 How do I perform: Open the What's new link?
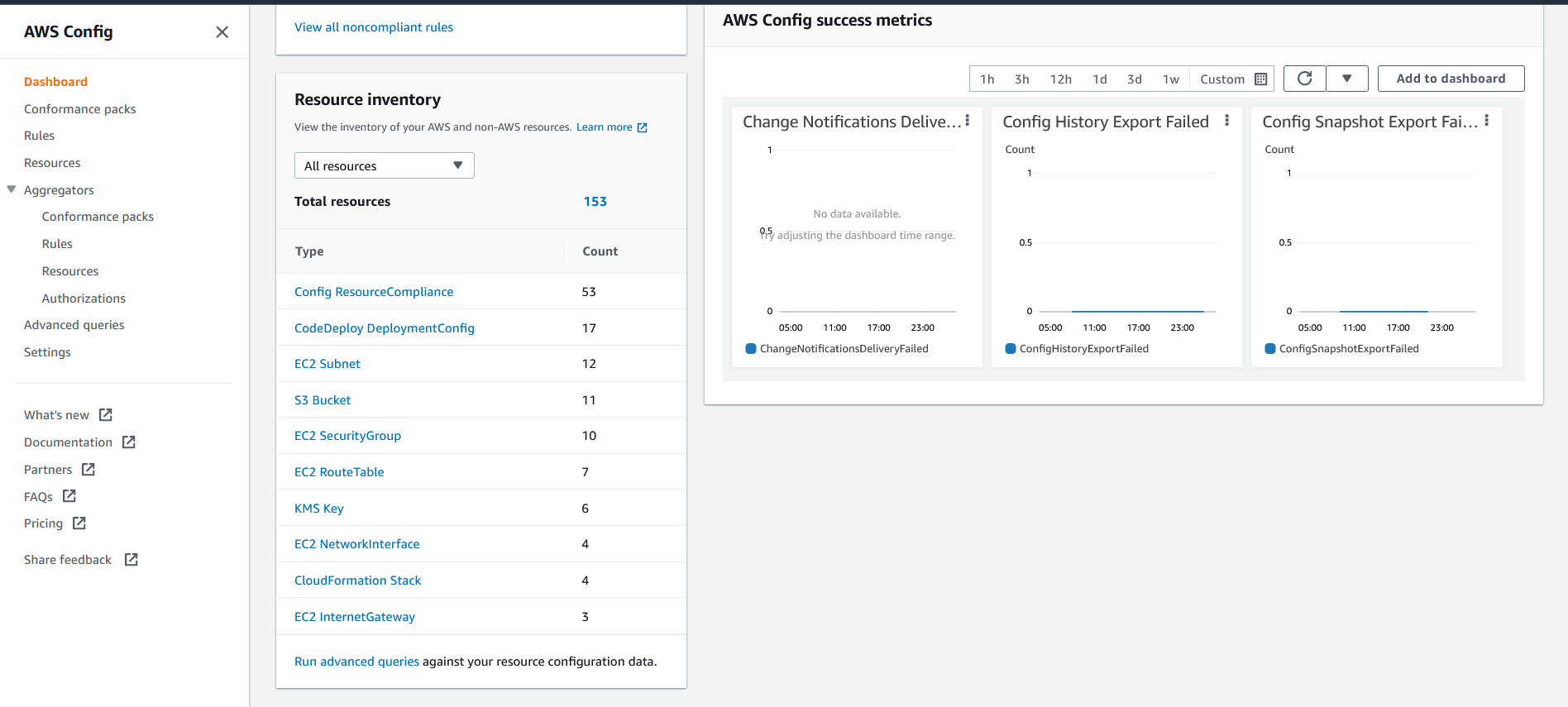56,415
